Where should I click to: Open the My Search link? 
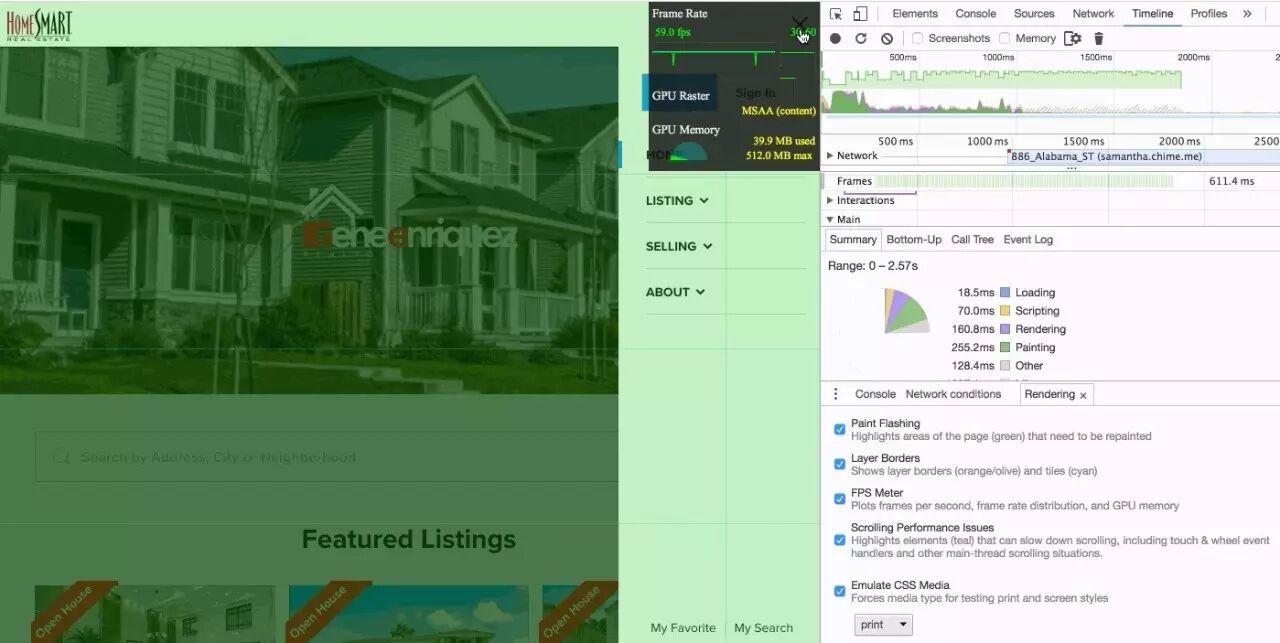pos(763,628)
